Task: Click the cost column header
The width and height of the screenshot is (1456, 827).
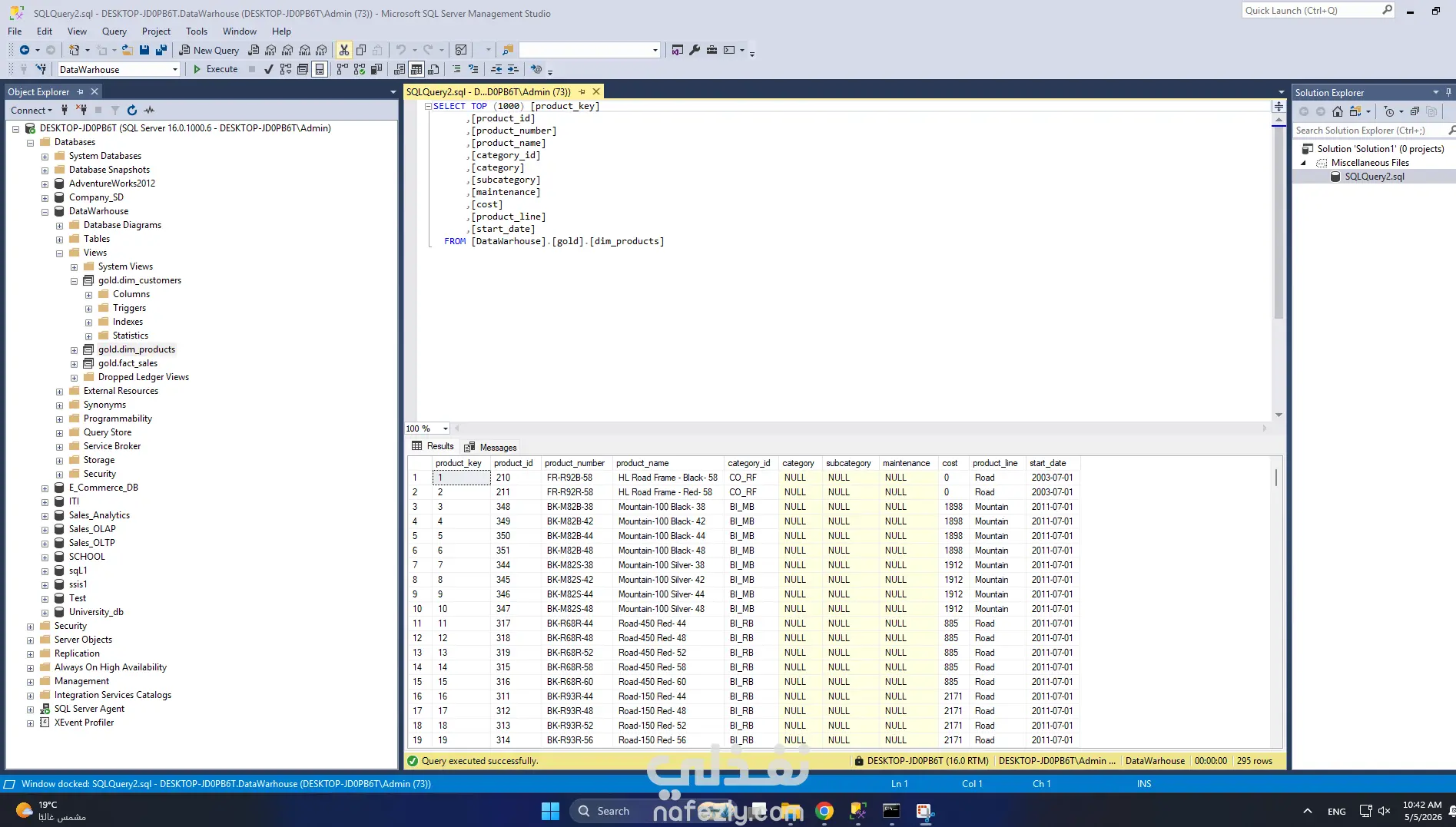Action: click(x=953, y=463)
